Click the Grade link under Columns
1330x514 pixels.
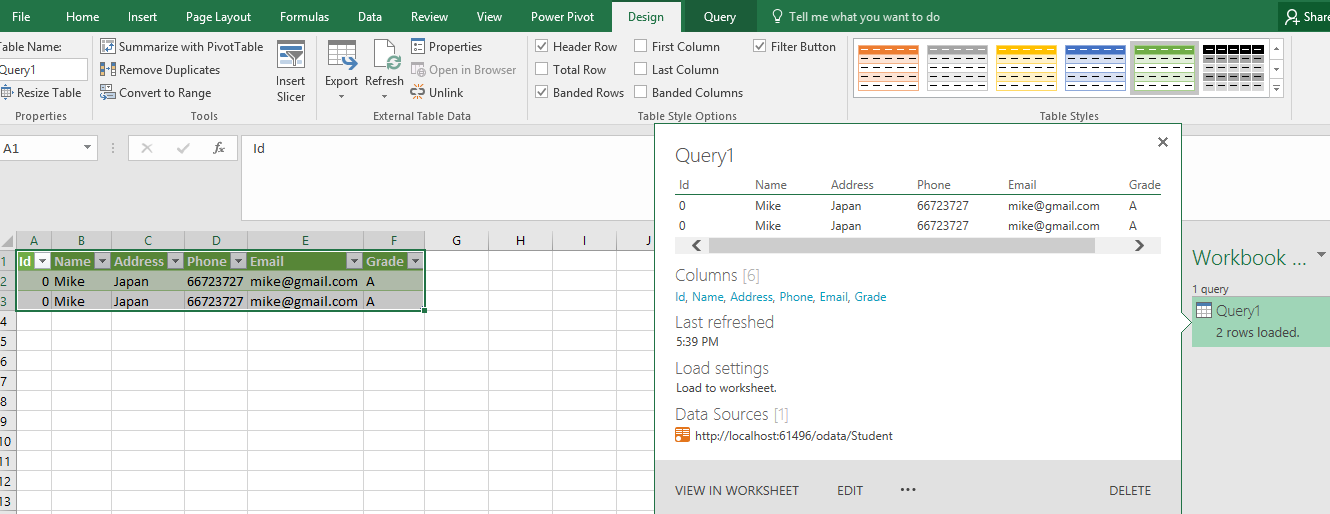pyautogui.click(x=870, y=297)
